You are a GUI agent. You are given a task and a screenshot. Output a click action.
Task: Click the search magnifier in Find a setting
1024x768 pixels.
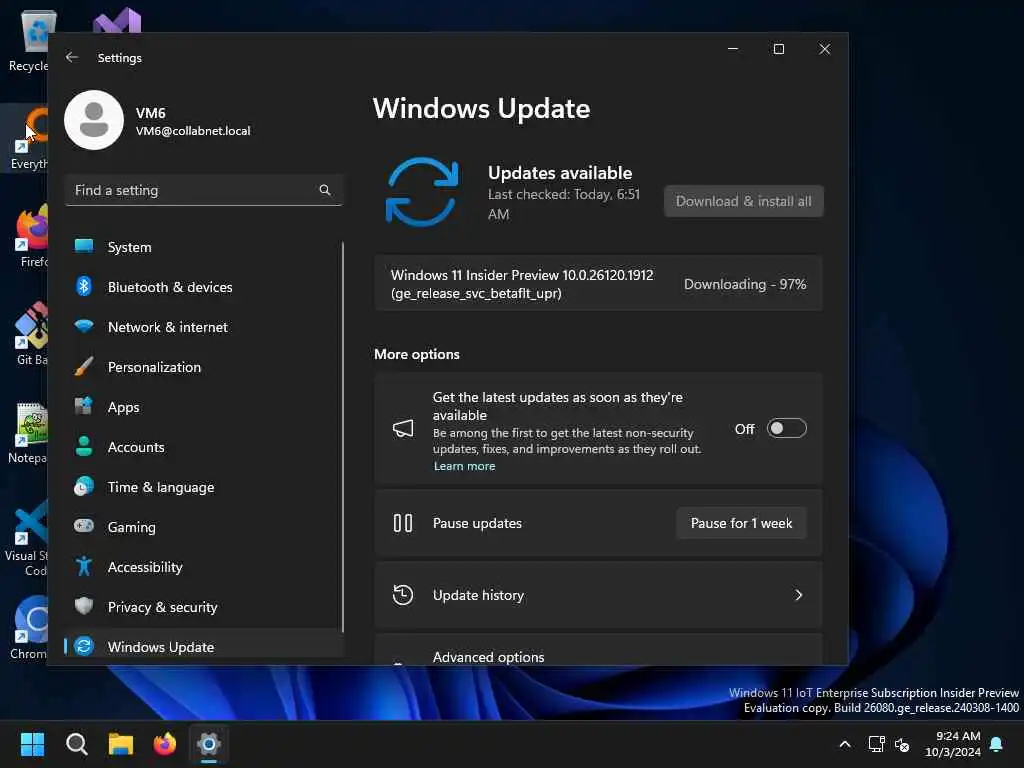(x=325, y=190)
